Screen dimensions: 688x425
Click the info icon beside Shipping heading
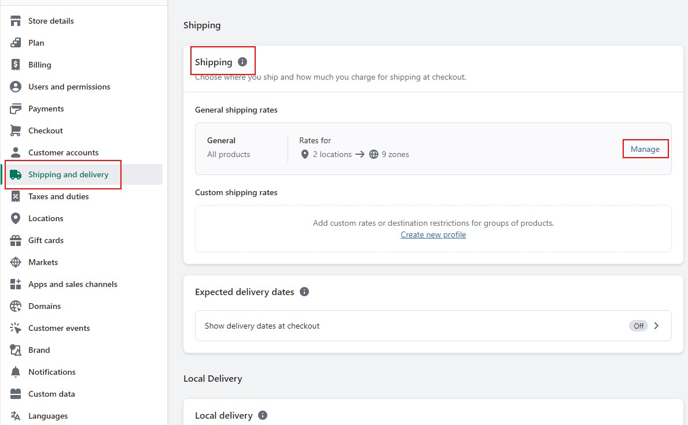[242, 62]
